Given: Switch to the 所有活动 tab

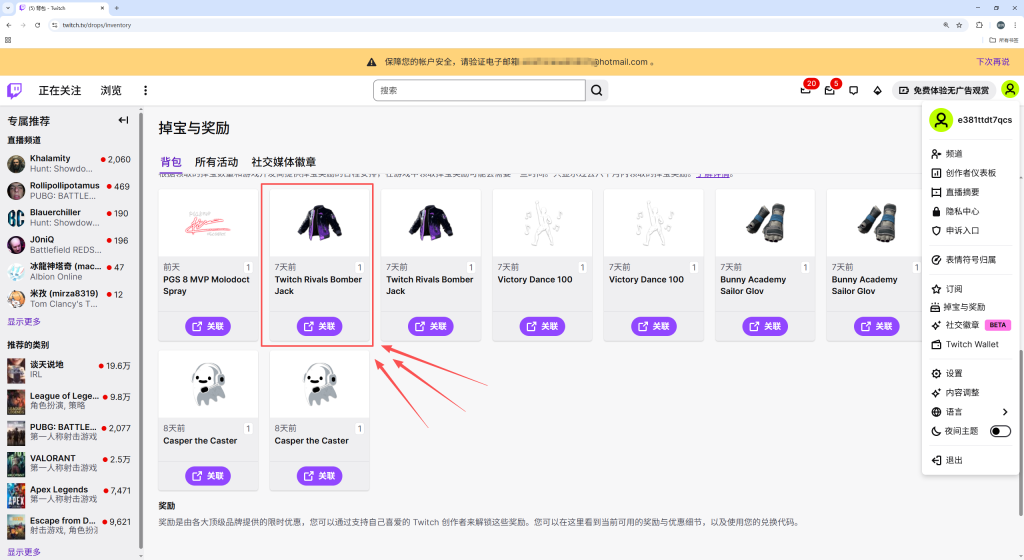Looking at the screenshot, I should coord(216,162).
